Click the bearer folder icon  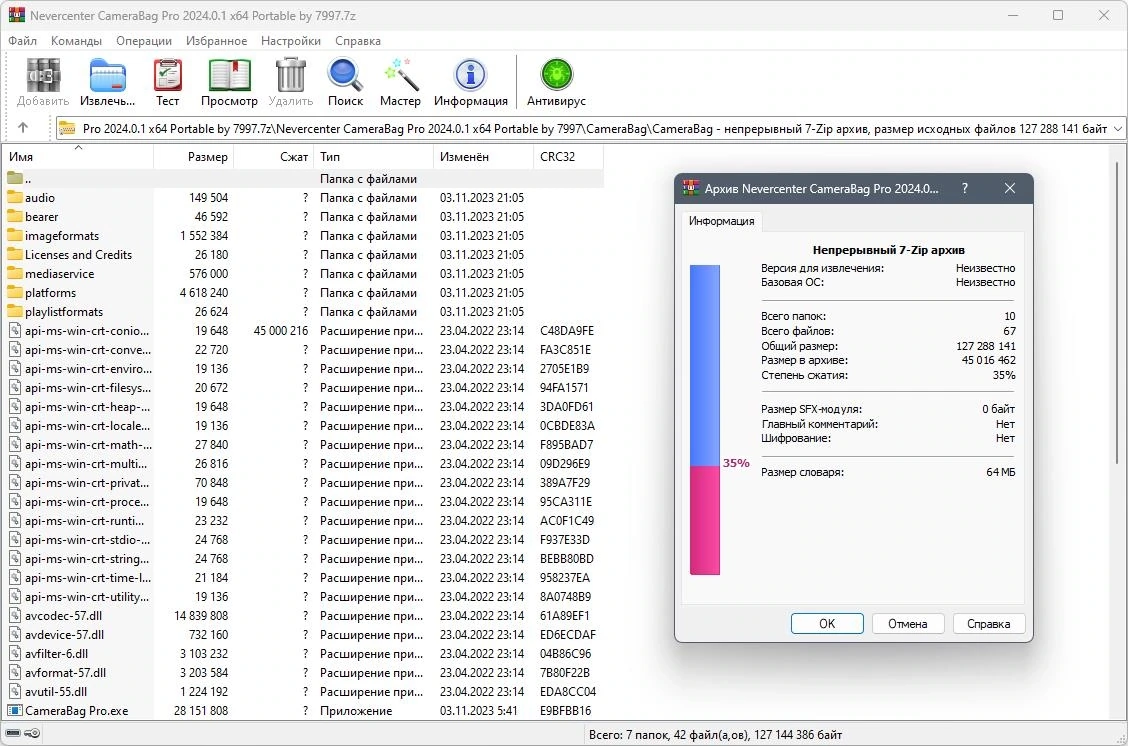pos(15,217)
